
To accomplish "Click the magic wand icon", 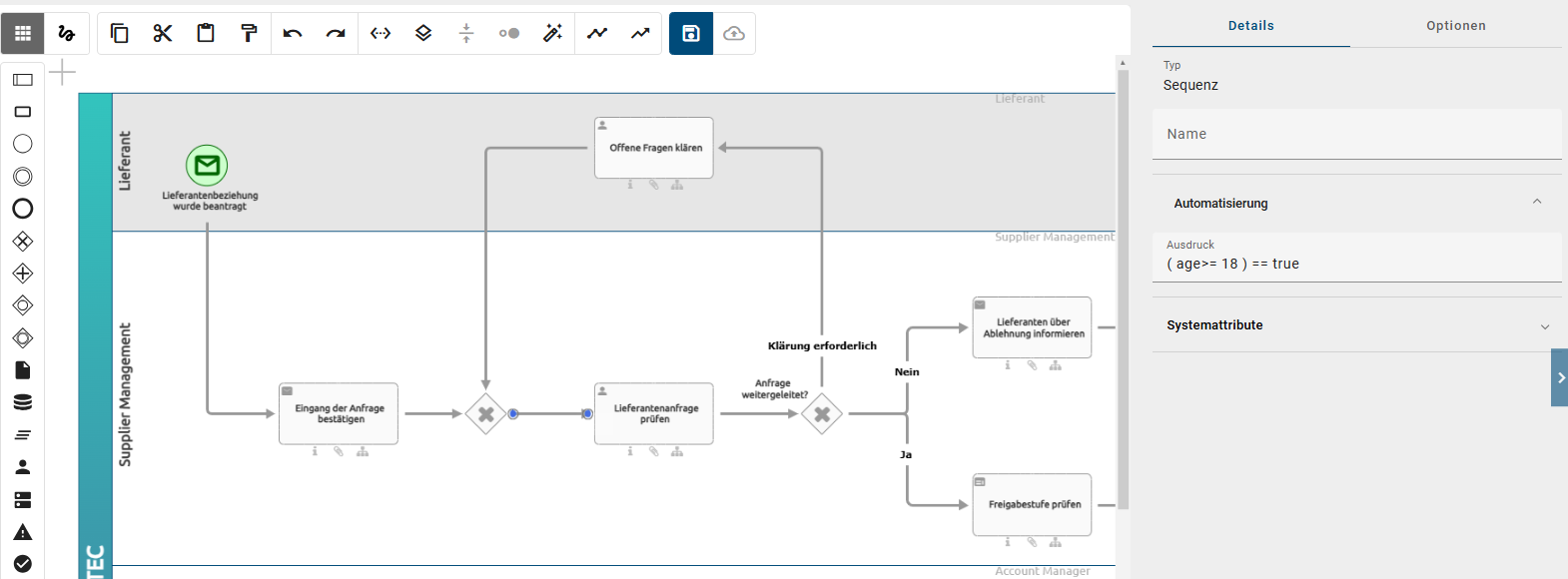I will 552,34.
